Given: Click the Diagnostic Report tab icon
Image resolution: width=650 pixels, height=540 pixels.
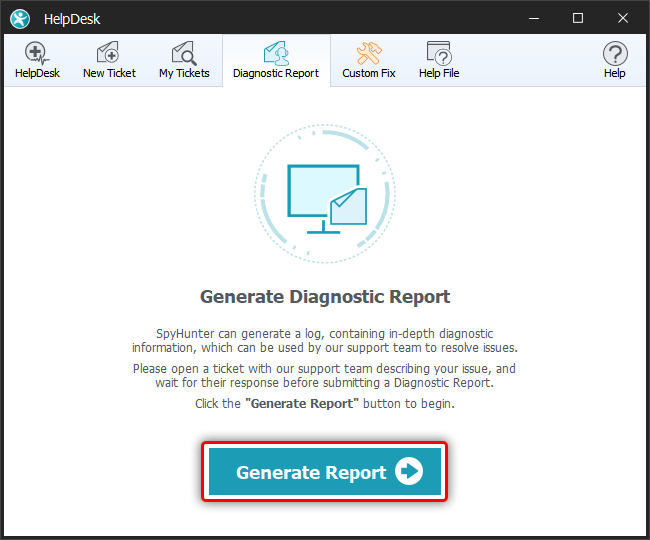Looking at the screenshot, I should (x=276, y=54).
